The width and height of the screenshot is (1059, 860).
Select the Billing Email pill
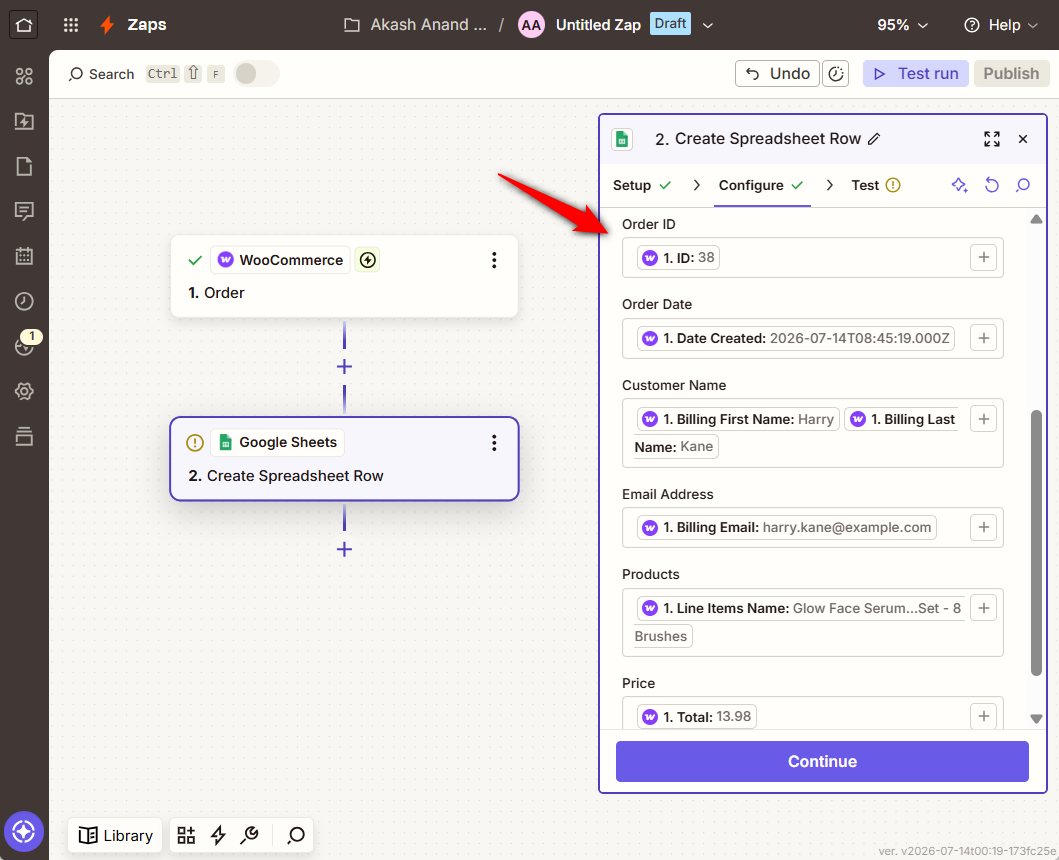point(787,528)
